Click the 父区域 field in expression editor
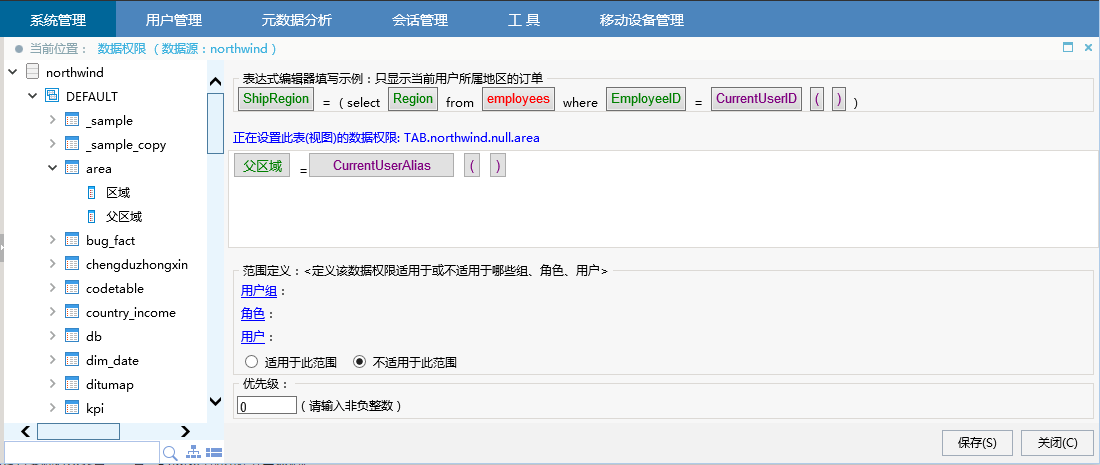This screenshot has height=465, width=1100. [x=262, y=166]
